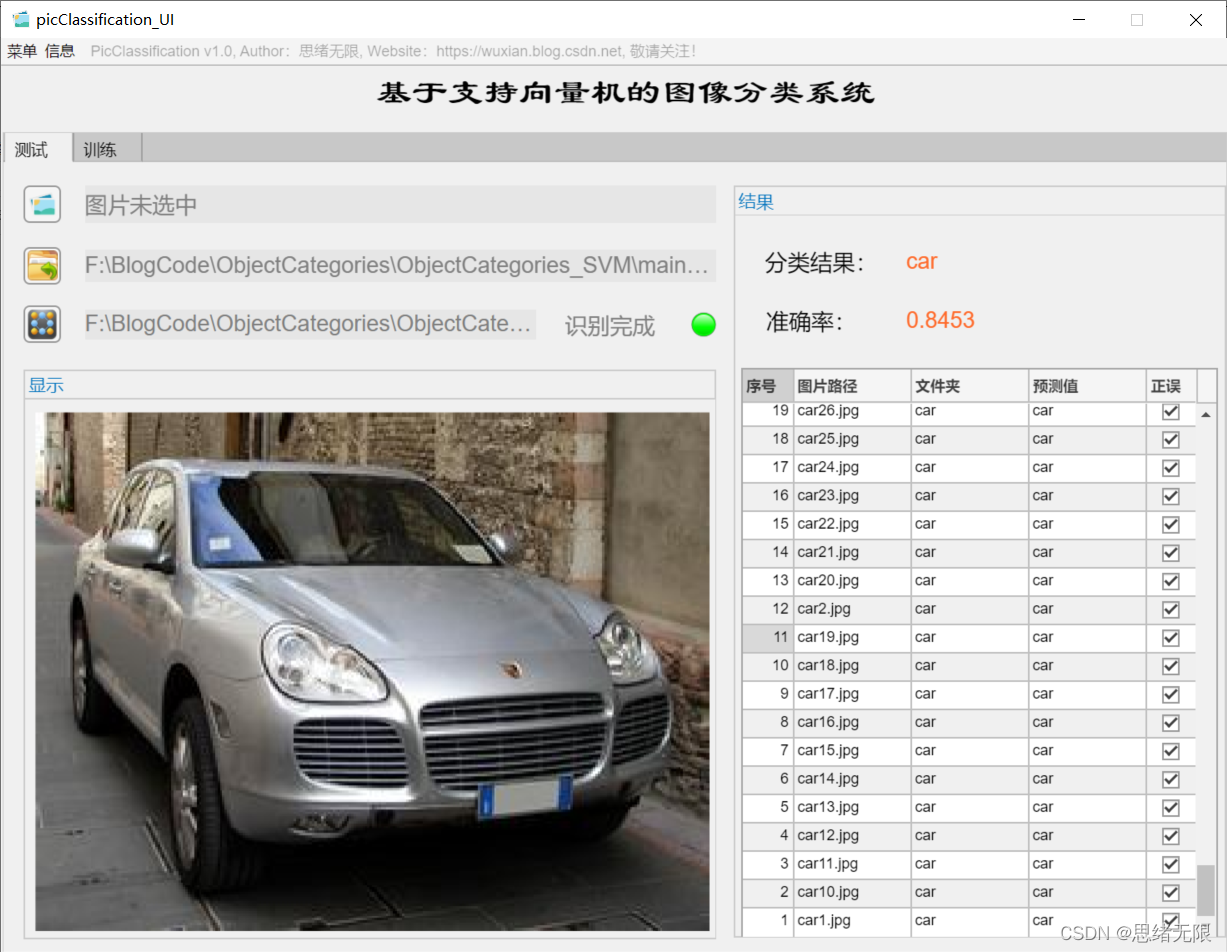Toggle the checkbox in car14.jpg row

coord(1171,779)
